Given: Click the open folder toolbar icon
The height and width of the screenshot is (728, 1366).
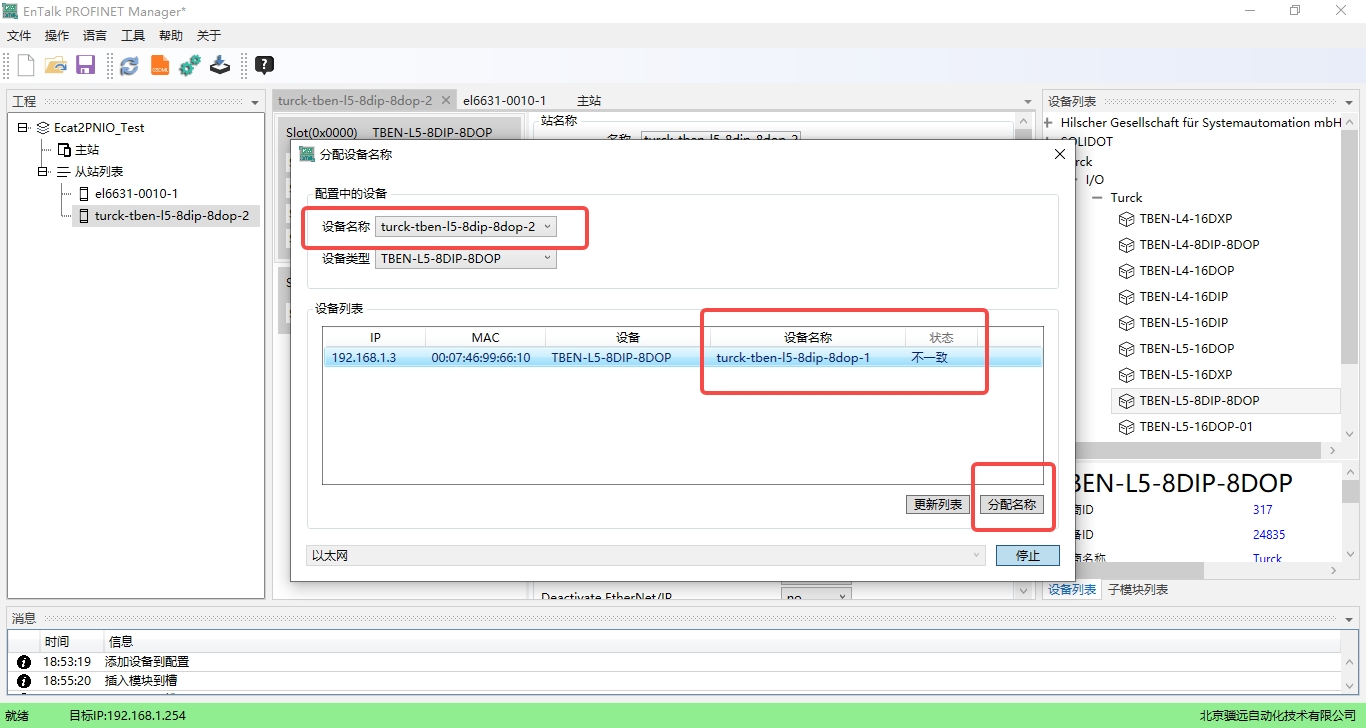Looking at the screenshot, I should click(x=56, y=66).
